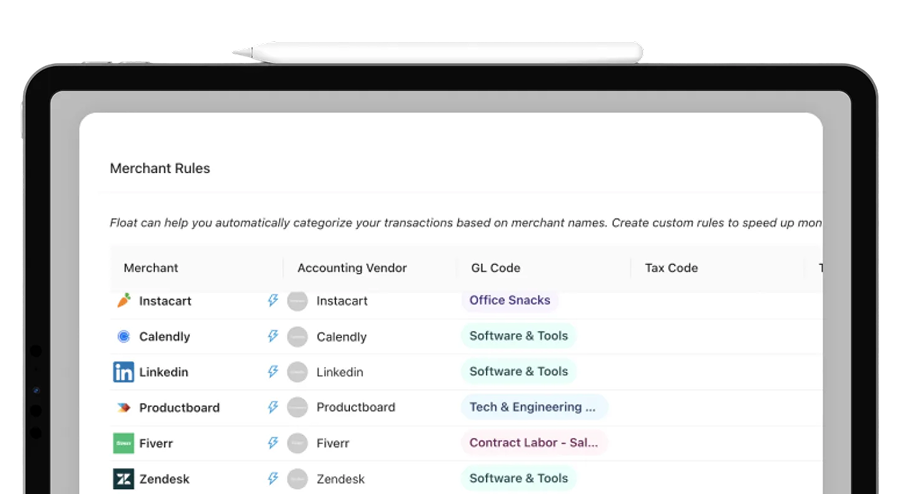Click the Merchant Rules heading

160,169
